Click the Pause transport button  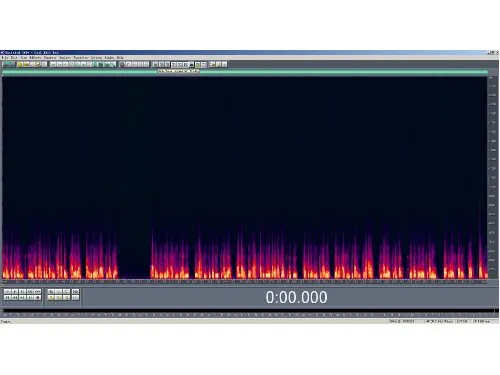coord(22,292)
